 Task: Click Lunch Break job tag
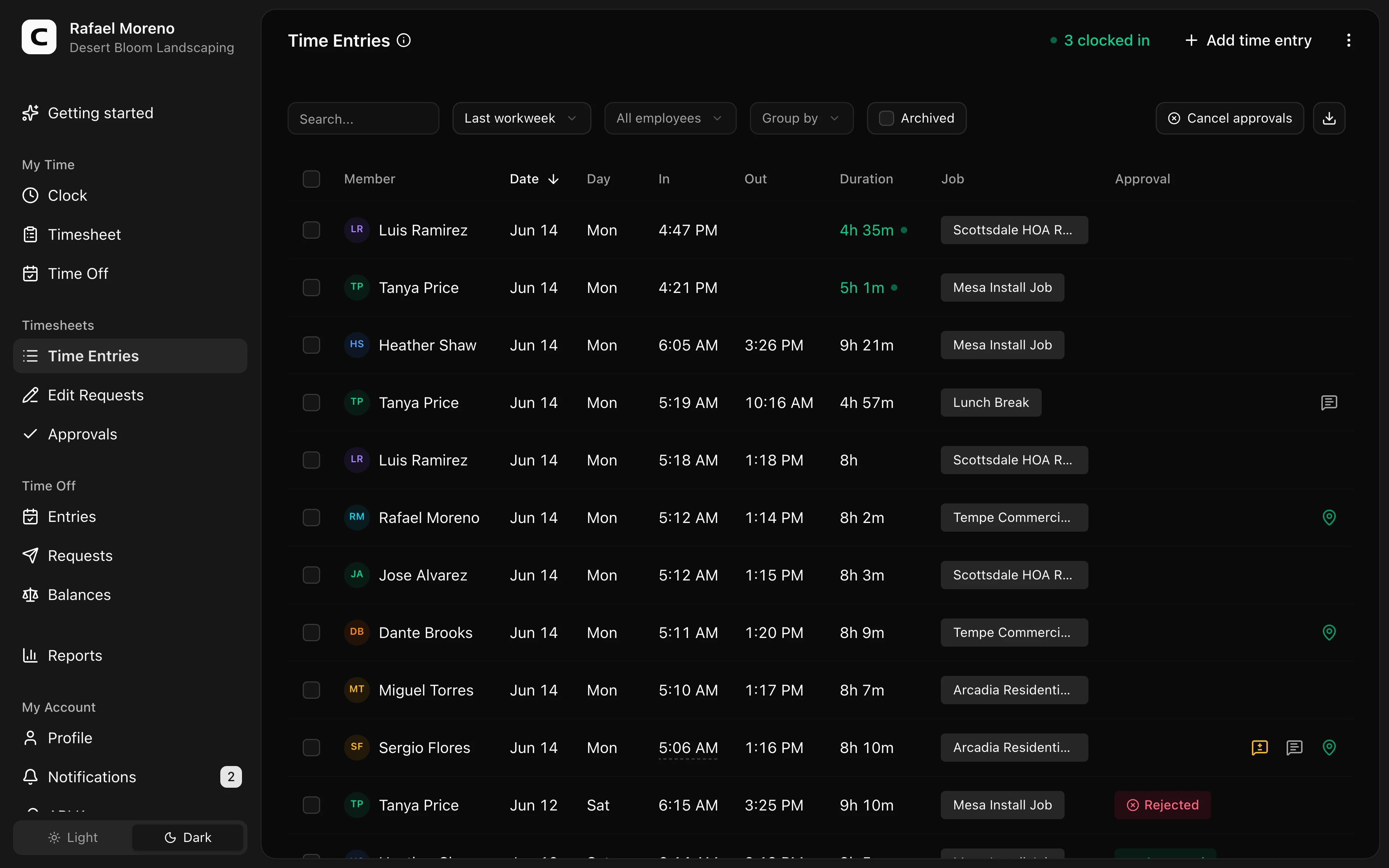(x=991, y=403)
